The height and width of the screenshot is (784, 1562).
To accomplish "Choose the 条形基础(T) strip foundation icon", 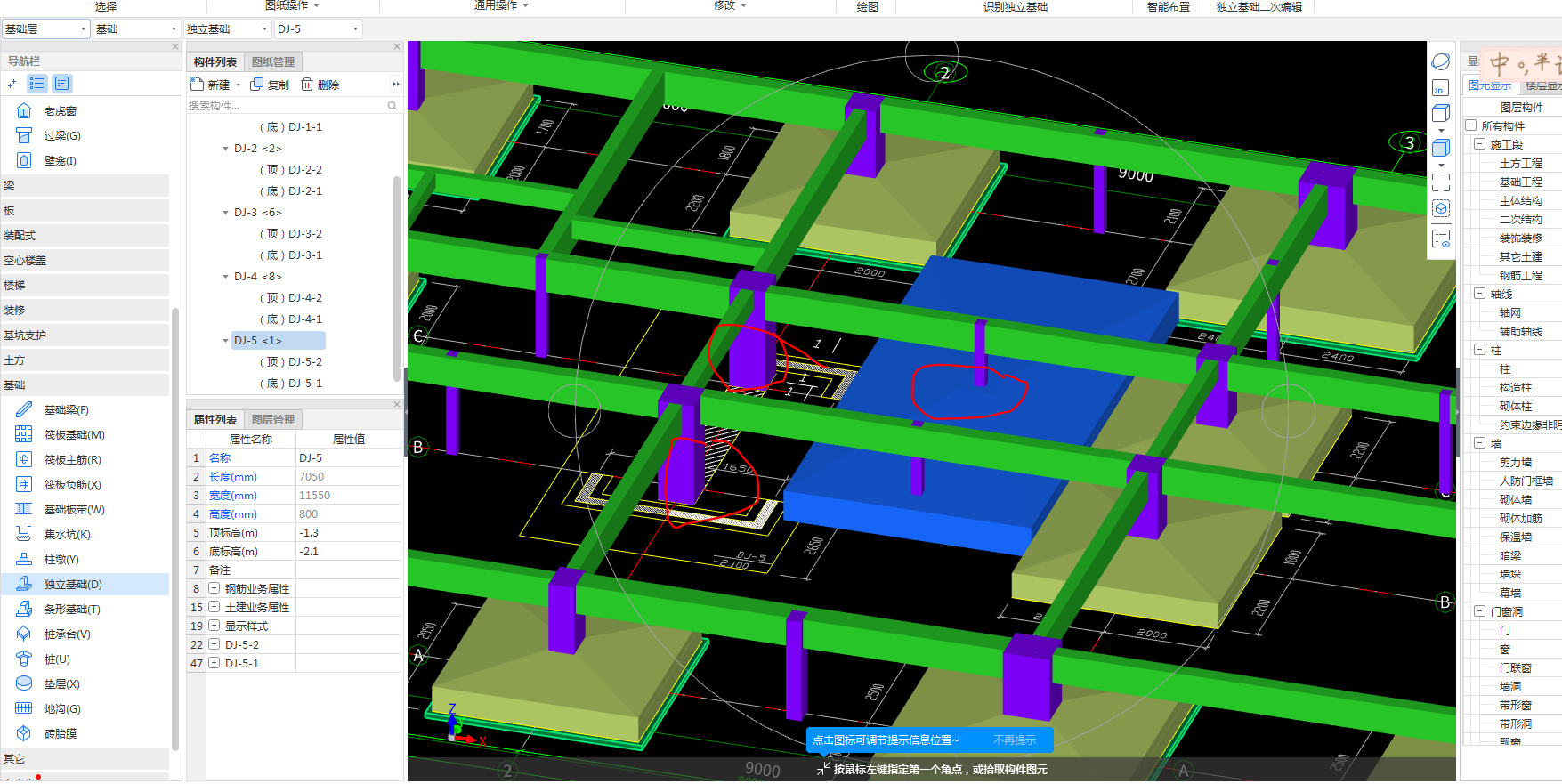I will coord(24,610).
